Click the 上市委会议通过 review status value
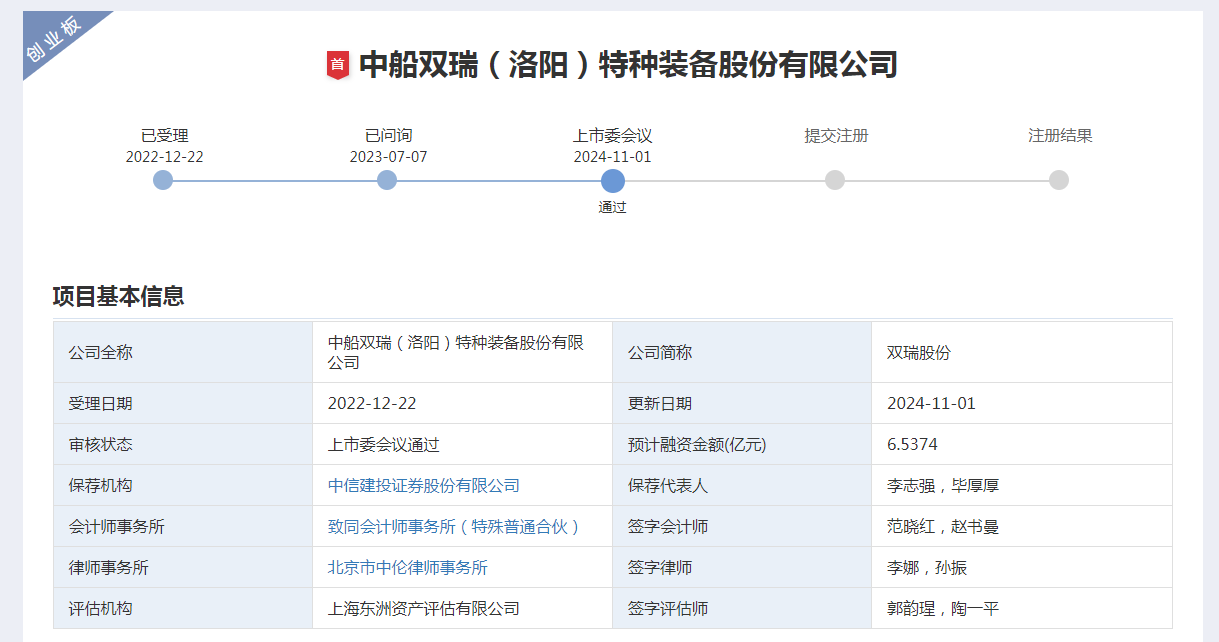This screenshot has width=1219, height=642. coord(384,445)
